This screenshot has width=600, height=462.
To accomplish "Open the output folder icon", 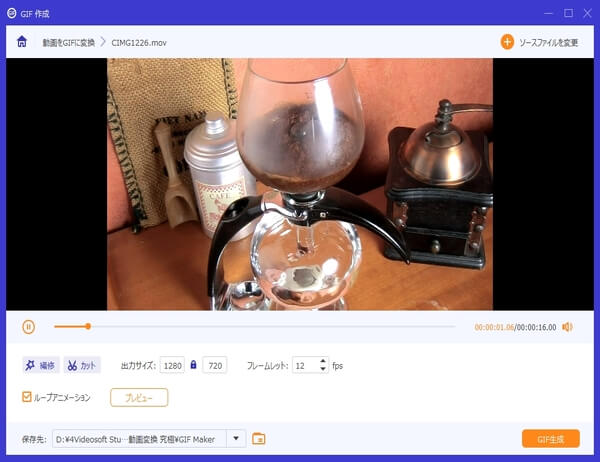I will [x=259, y=438].
